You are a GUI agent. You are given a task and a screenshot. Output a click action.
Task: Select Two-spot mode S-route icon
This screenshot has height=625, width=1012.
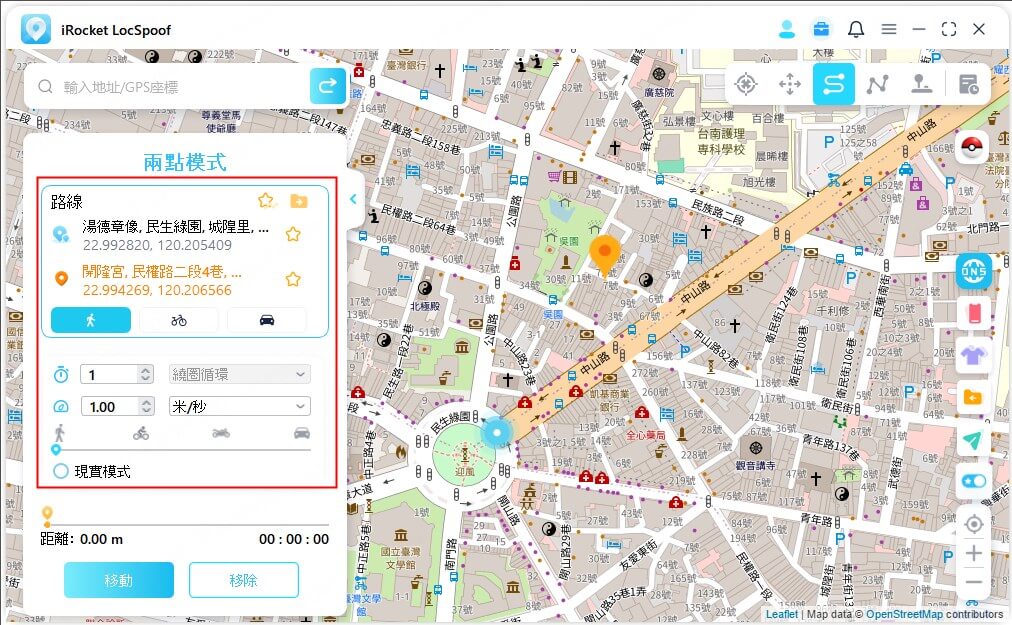pos(833,84)
